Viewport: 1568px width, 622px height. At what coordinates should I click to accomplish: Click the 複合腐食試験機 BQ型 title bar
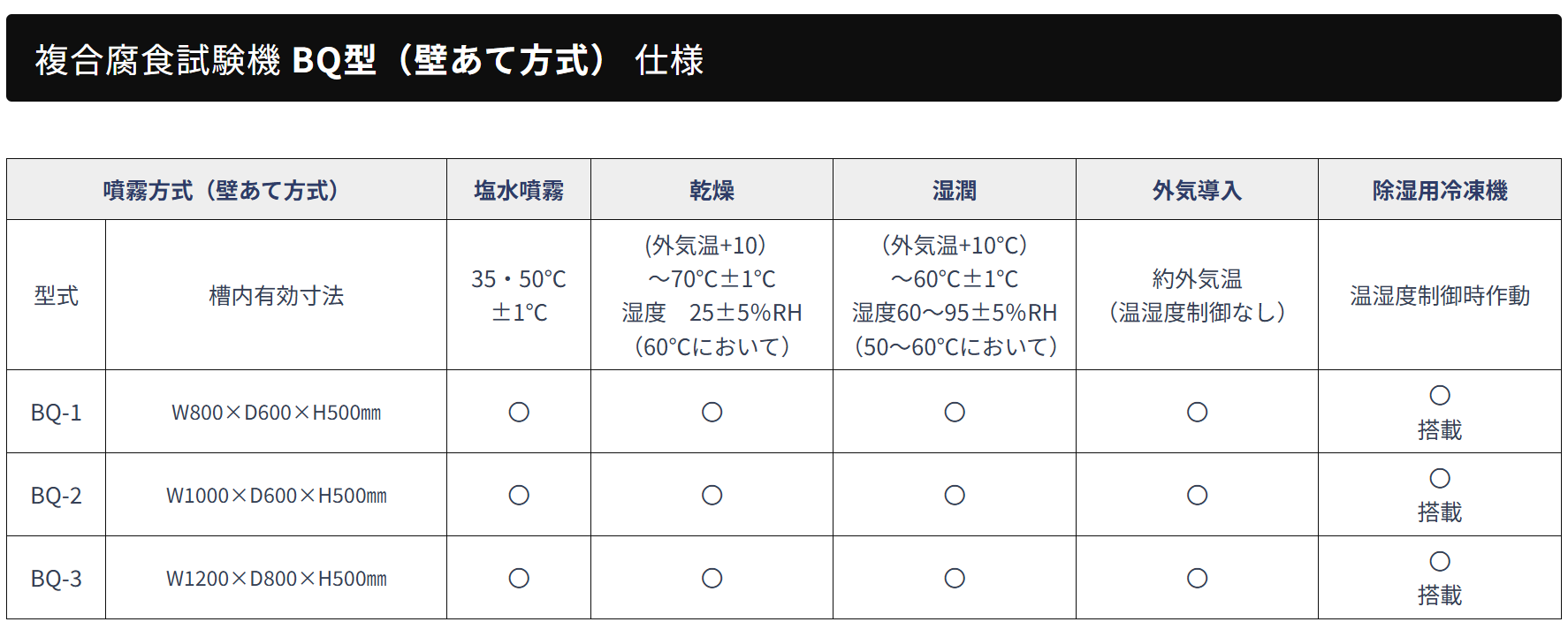coord(369,60)
